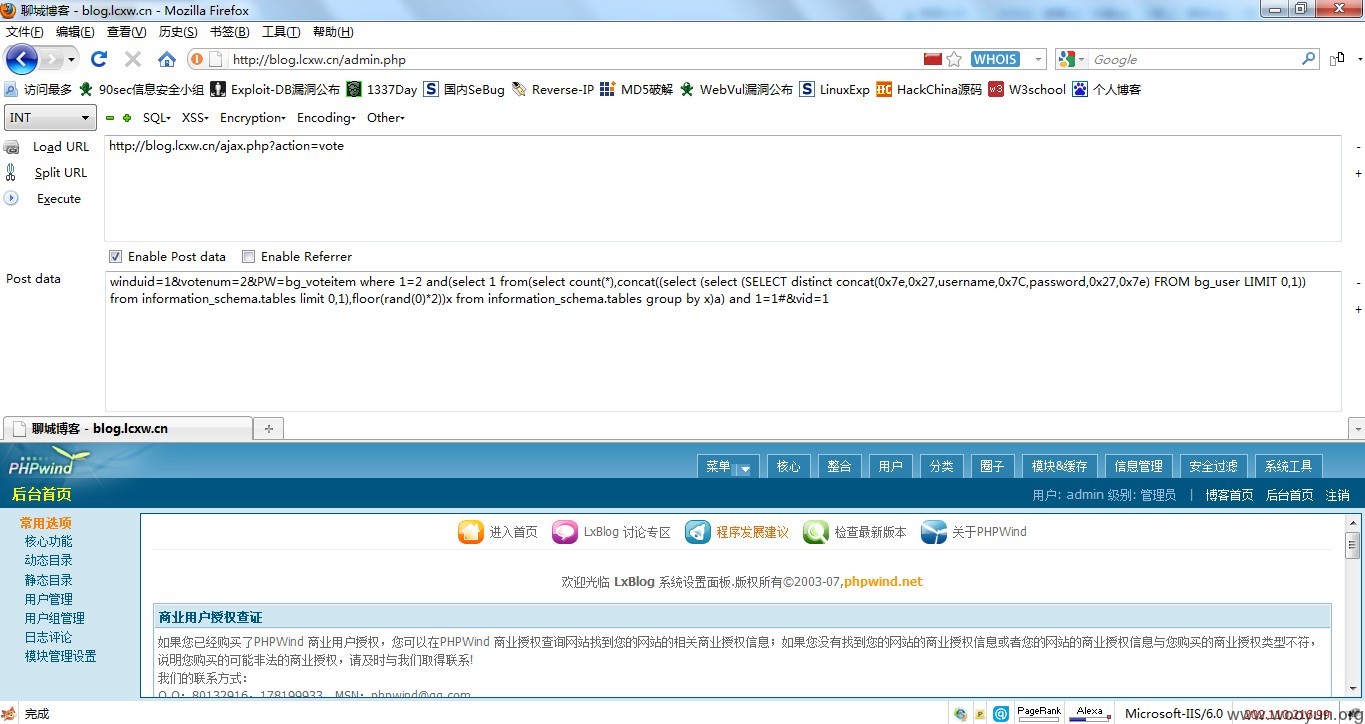
Task: Open the 编辑(E) menu
Action: (x=75, y=32)
